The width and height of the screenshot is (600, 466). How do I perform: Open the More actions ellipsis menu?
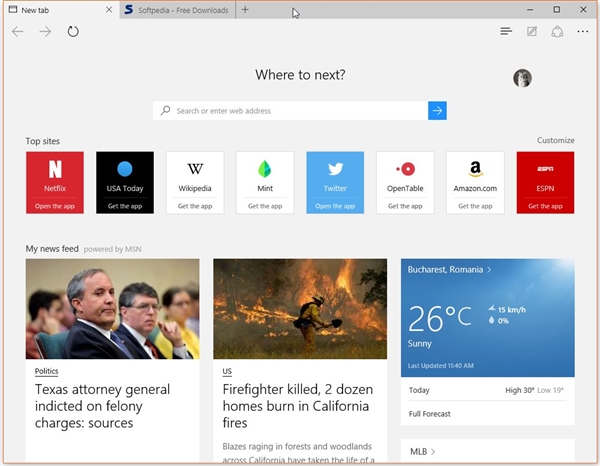click(583, 32)
